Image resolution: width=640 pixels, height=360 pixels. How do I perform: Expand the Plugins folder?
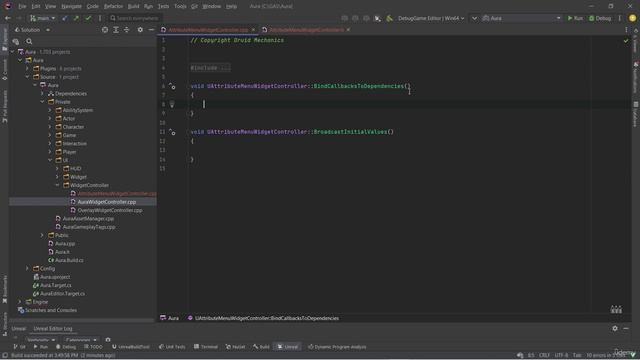tap(27, 69)
